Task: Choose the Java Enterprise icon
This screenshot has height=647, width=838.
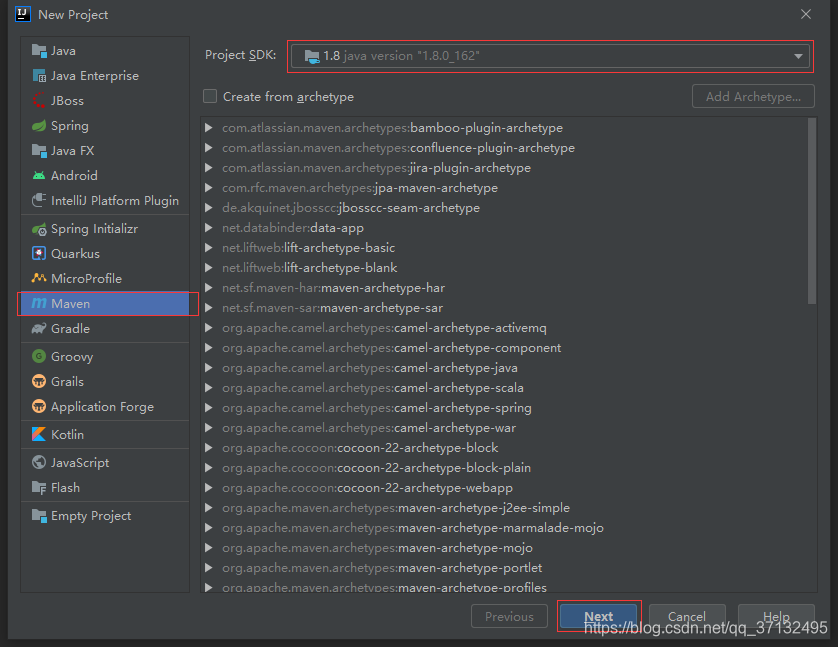Action: coord(39,76)
